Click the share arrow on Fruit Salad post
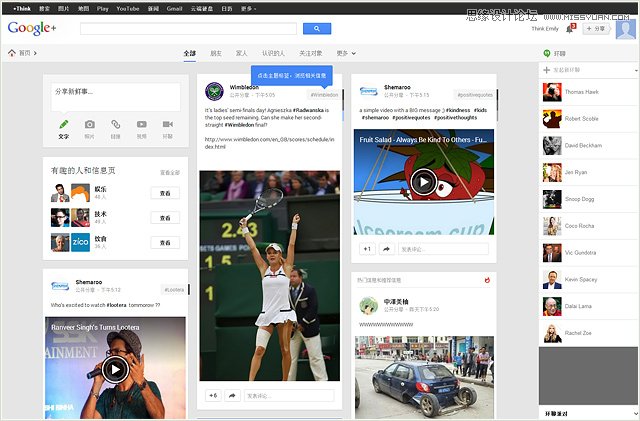640x421 pixels. (x=386, y=249)
